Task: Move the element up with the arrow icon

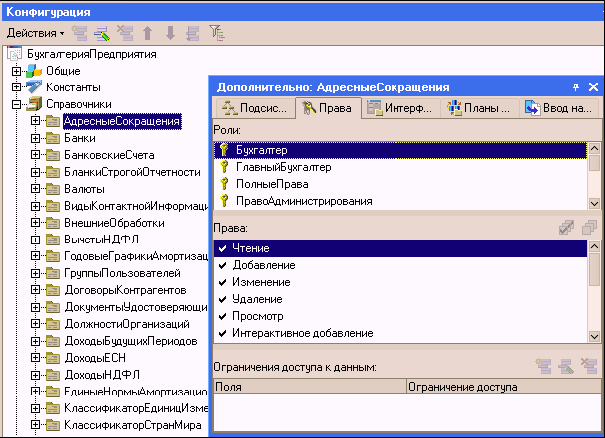Action: [147, 33]
